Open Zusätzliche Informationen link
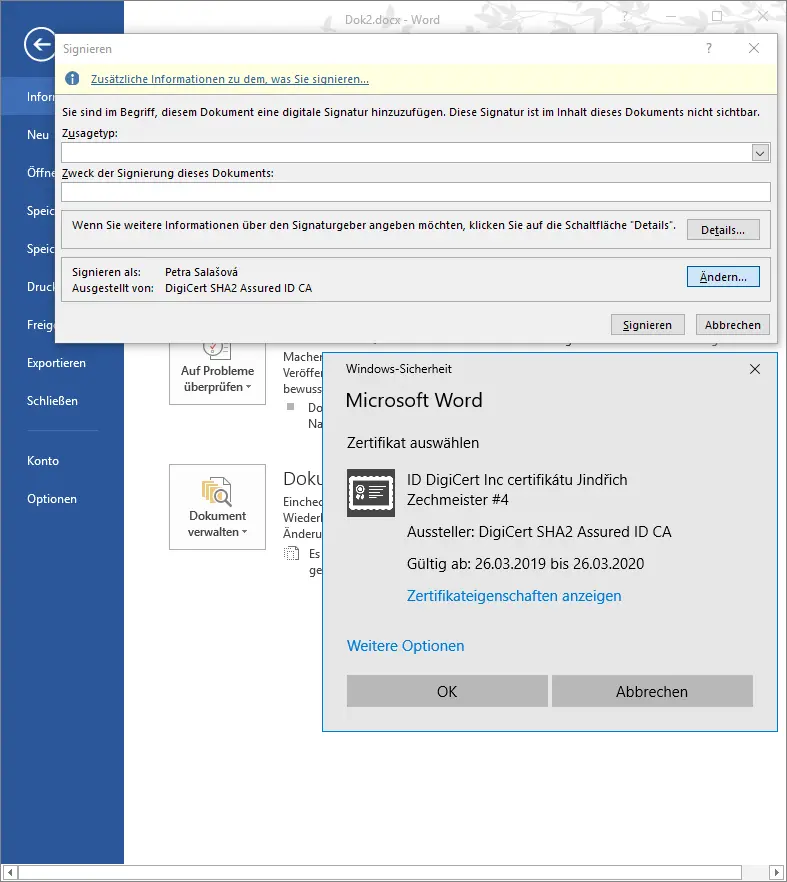 pyautogui.click(x=230, y=79)
